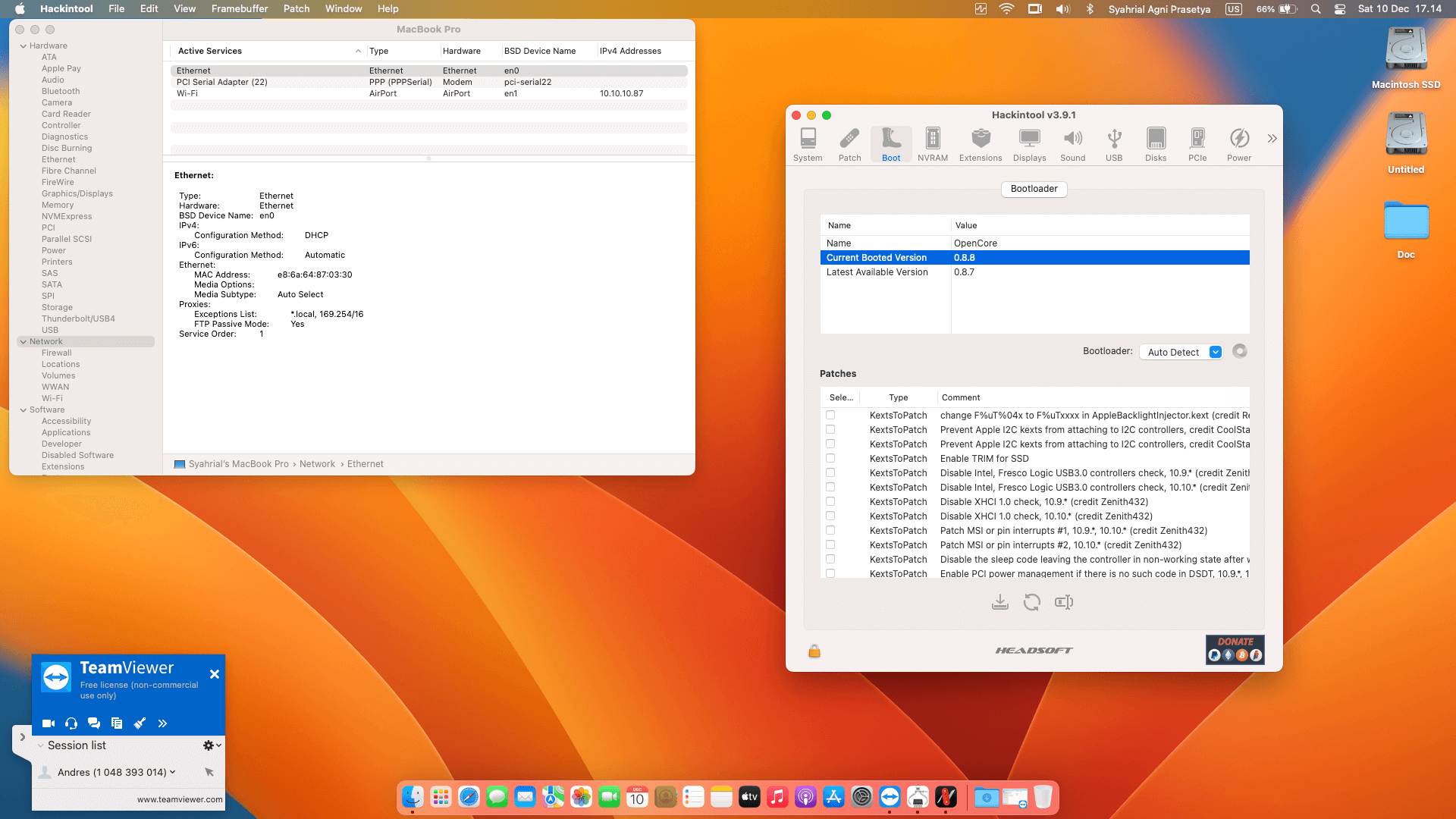
Task: Check the AppleBacklightInjector patch checkbox
Action: pos(830,416)
